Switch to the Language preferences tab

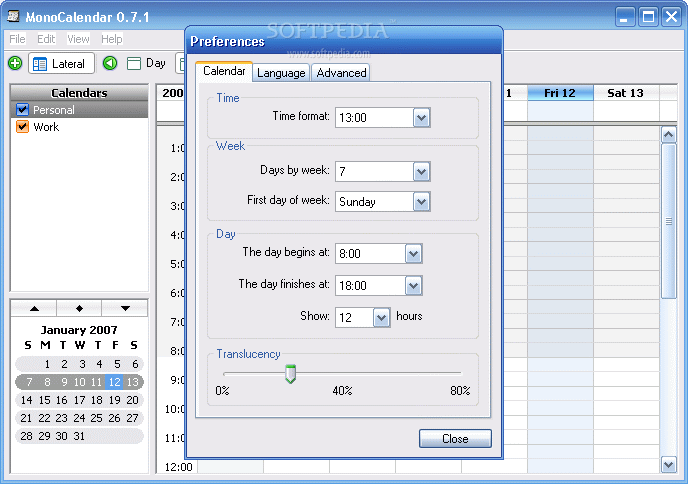pyautogui.click(x=281, y=73)
